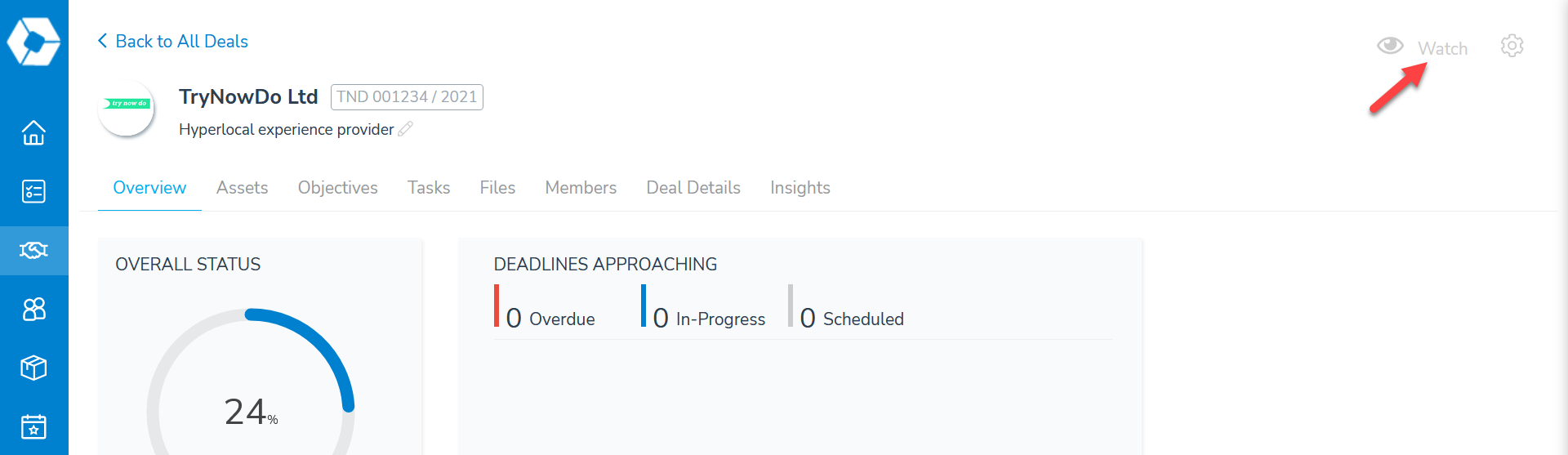Open the task checklist sidebar icon
Viewport: 1568px width, 455px height.
point(33,191)
